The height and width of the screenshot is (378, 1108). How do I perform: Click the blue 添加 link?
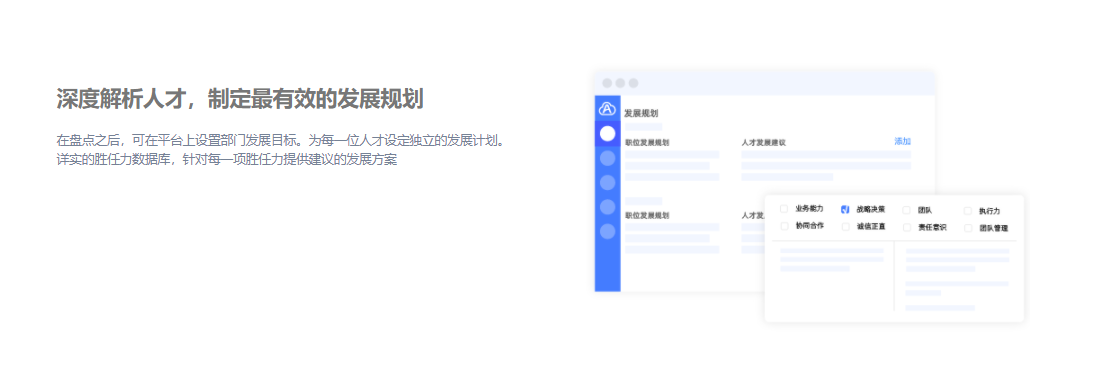pos(902,141)
